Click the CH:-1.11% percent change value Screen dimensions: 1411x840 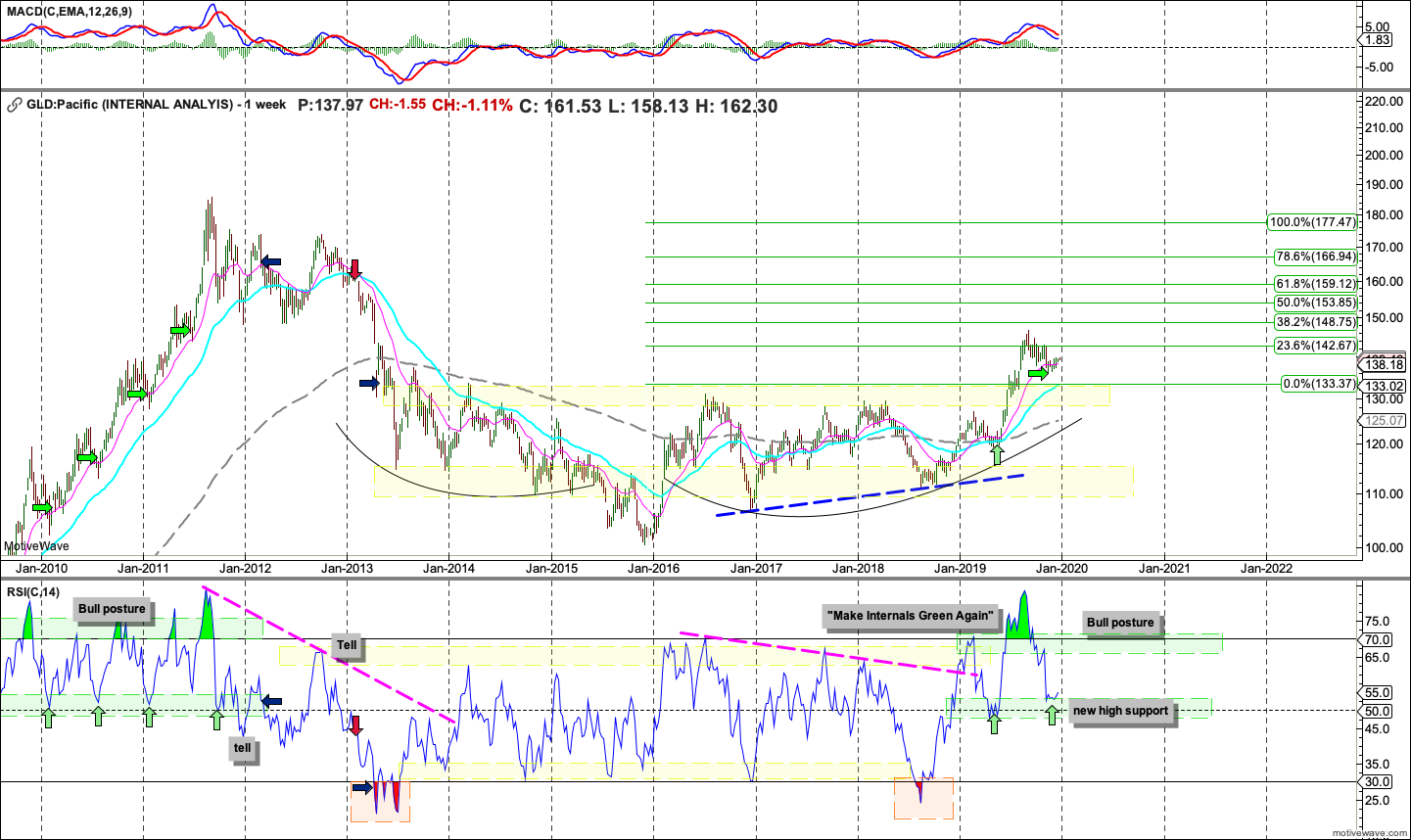point(472,105)
